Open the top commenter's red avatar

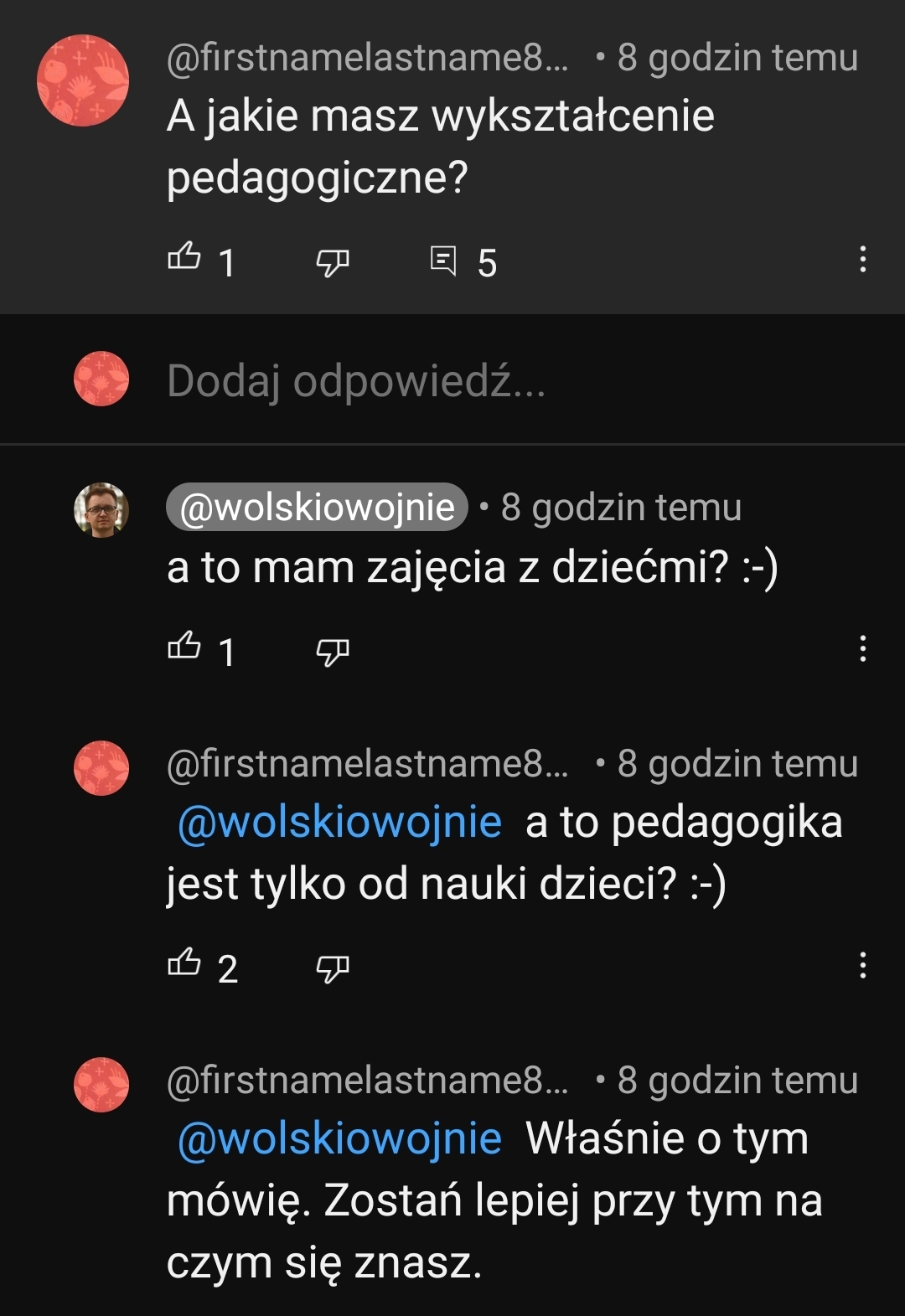[x=83, y=80]
